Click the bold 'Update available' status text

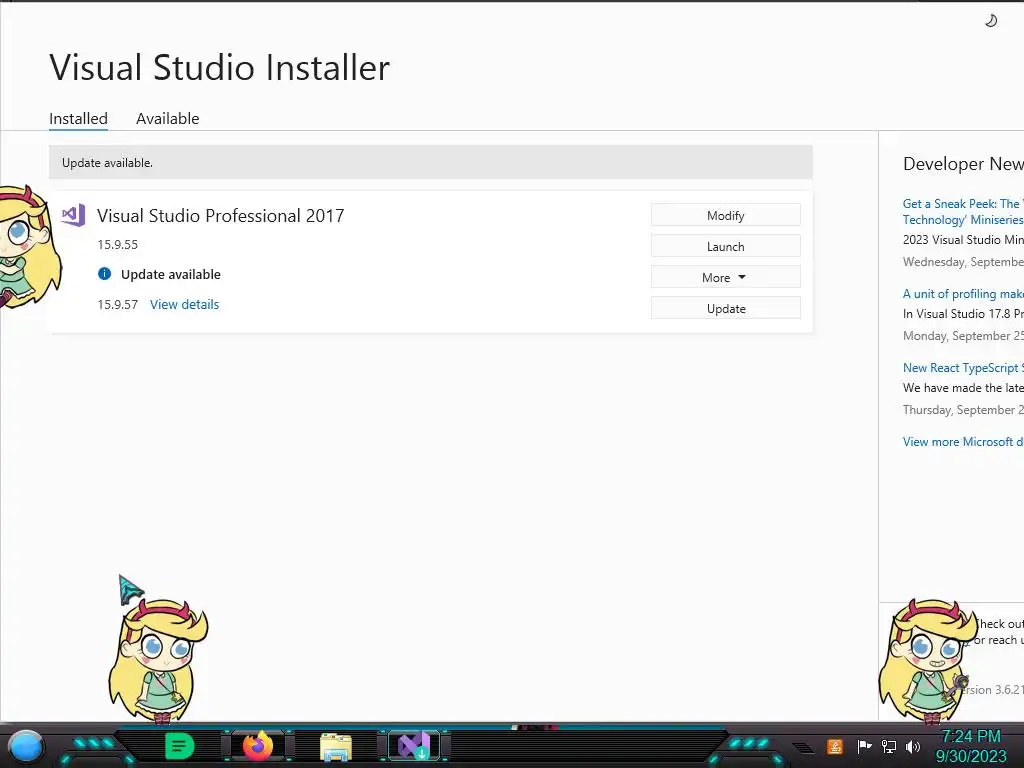pos(170,274)
